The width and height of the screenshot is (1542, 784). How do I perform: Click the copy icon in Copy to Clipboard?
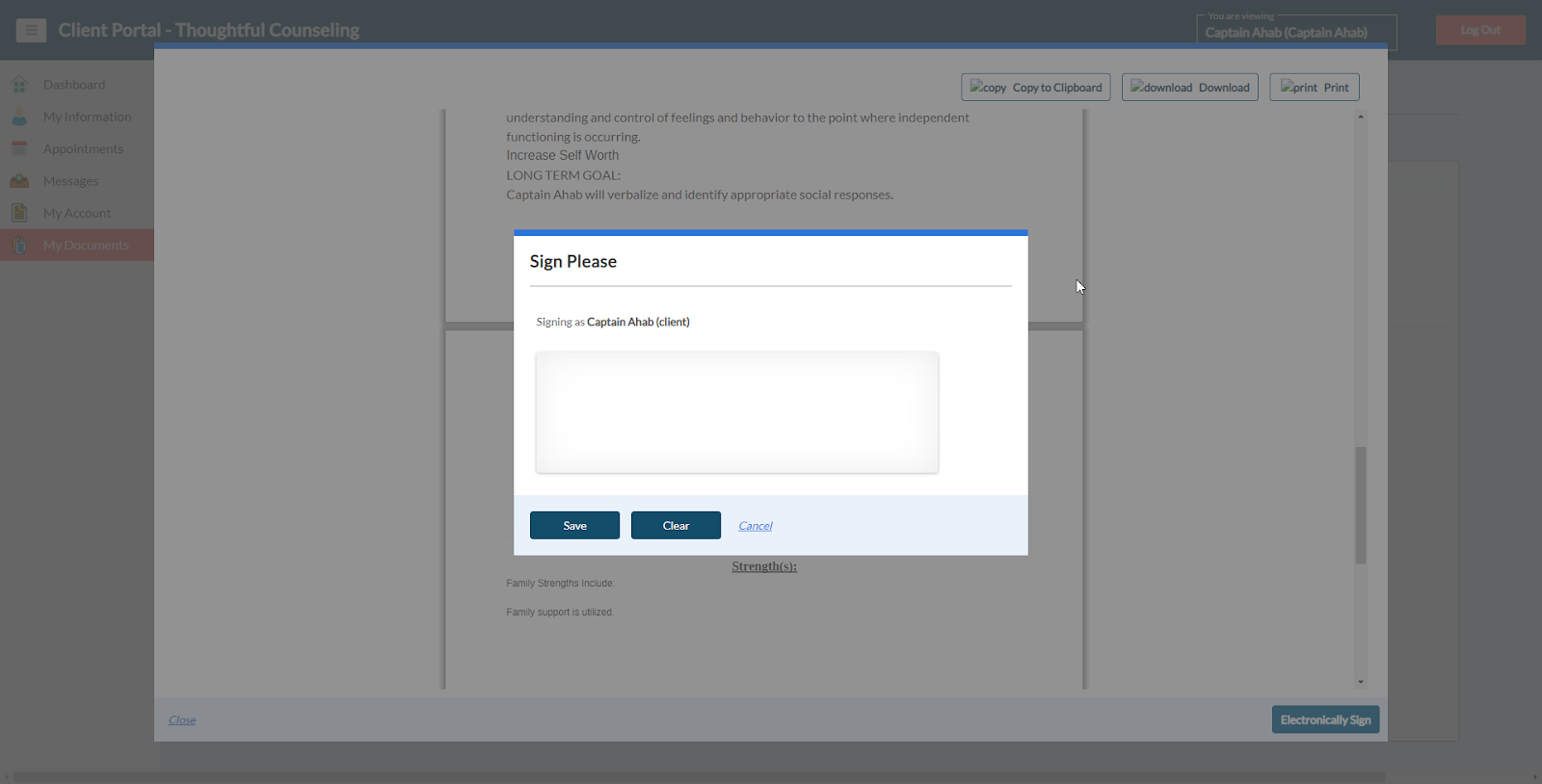click(x=989, y=87)
